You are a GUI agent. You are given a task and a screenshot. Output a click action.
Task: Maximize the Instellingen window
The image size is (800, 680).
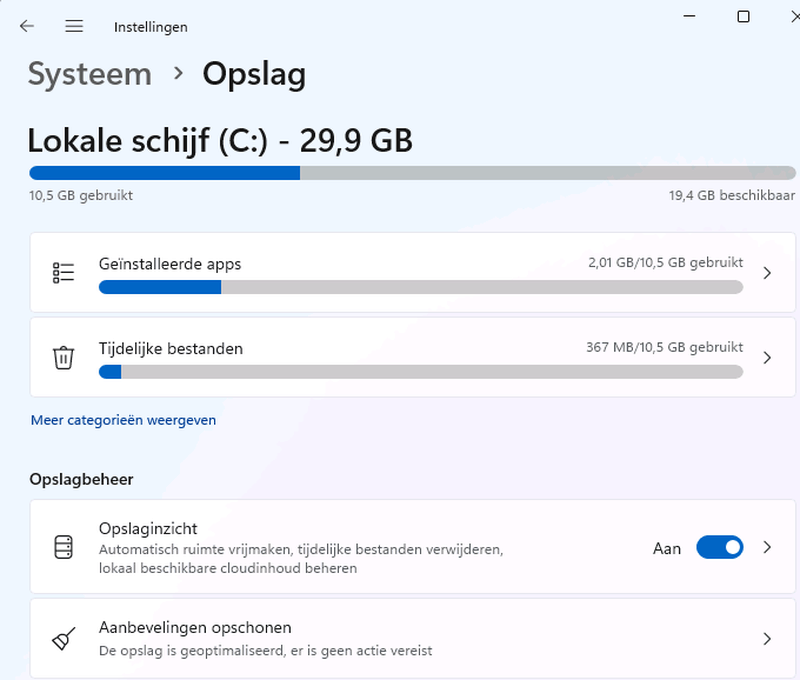743,16
